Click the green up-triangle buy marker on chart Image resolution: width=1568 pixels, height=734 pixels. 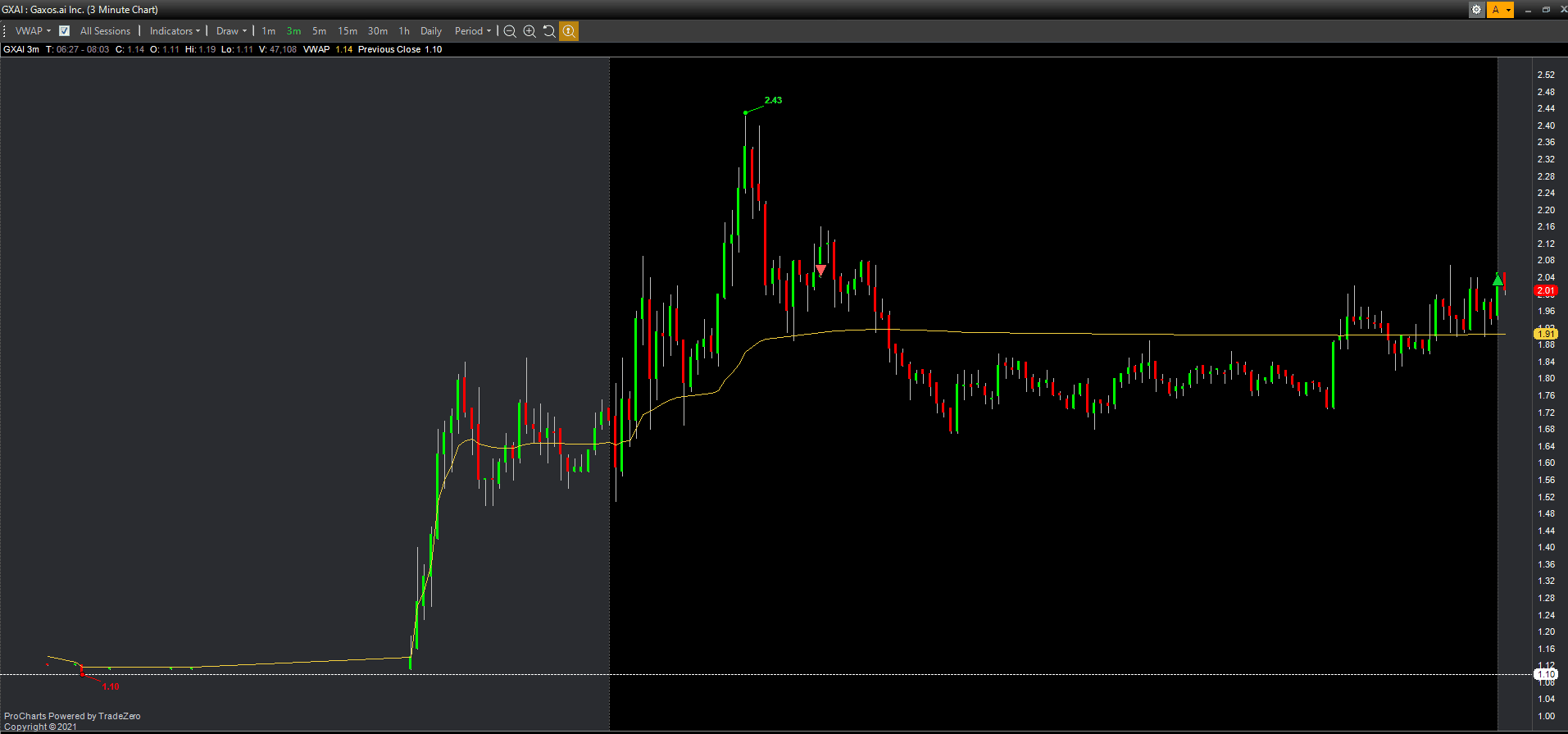click(1498, 280)
